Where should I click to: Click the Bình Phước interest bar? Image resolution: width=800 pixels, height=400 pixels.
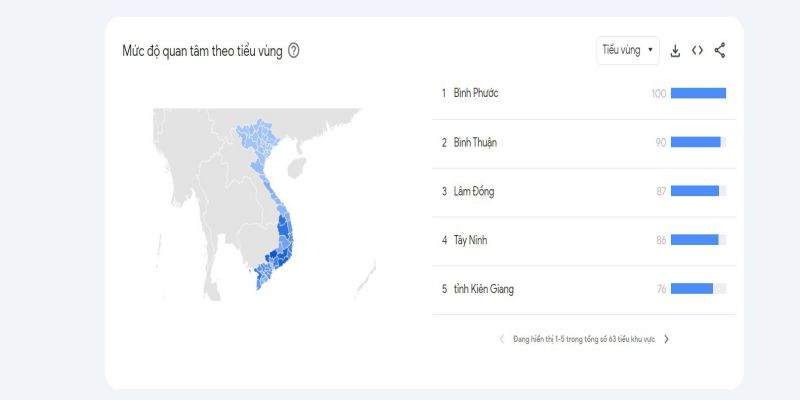click(x=698, y=93)
